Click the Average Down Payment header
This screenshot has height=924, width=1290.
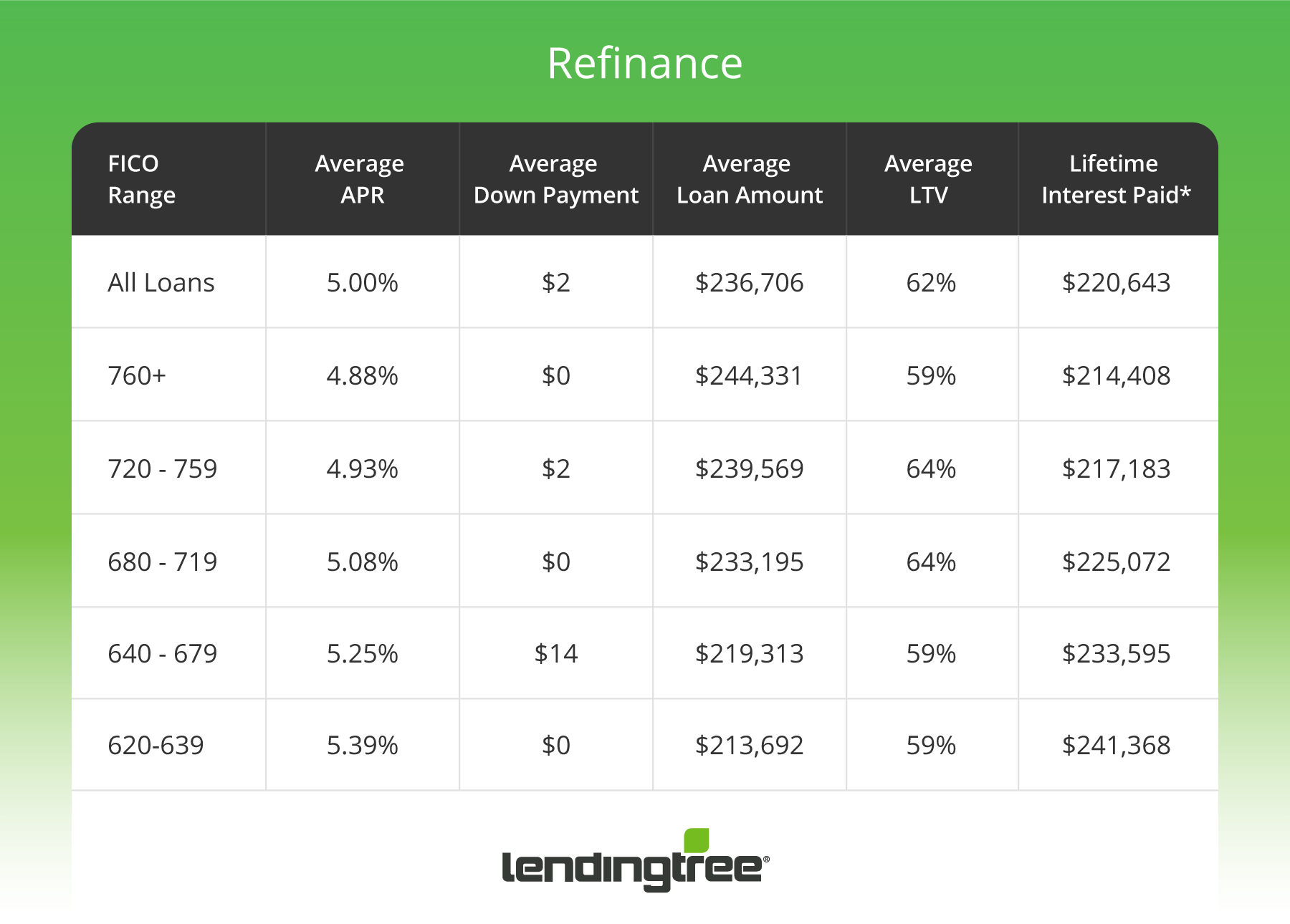[555, 179]
